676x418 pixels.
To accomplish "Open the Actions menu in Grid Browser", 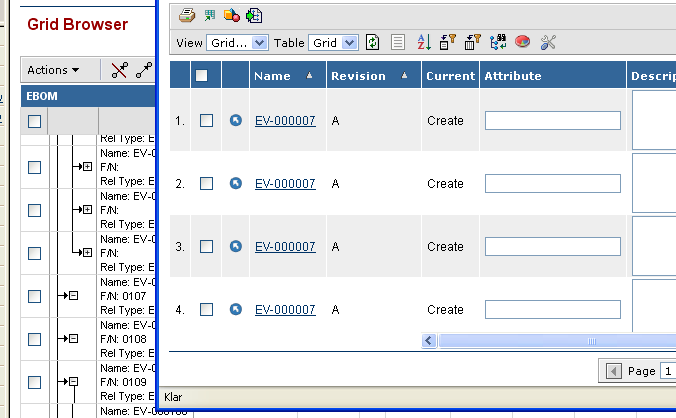I will coord(60,70).
